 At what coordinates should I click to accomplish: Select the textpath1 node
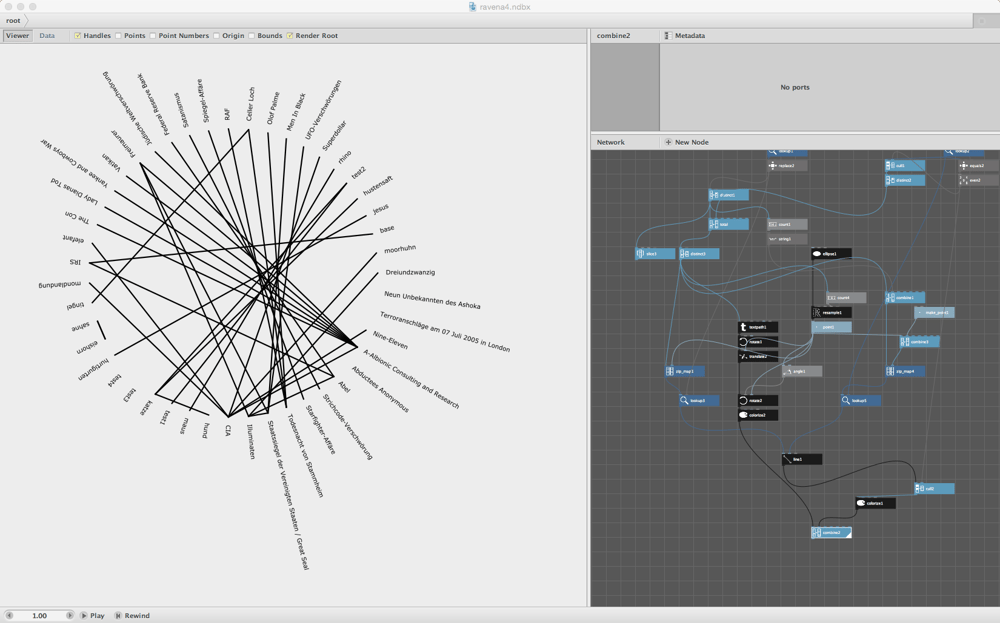point(758,327)
